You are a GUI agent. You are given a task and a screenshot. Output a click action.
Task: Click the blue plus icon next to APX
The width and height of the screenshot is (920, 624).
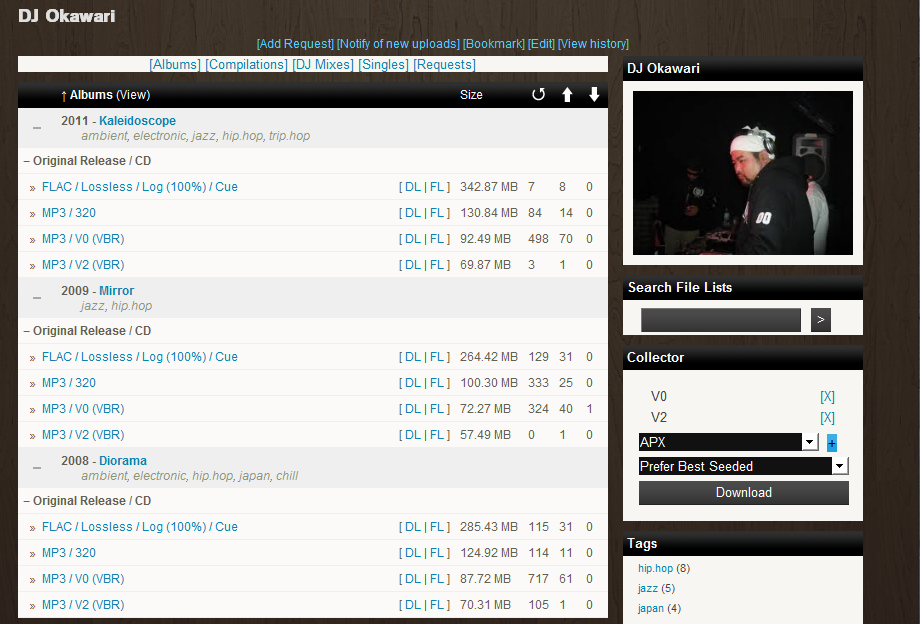pyautogui.click(x=832, y=443)
